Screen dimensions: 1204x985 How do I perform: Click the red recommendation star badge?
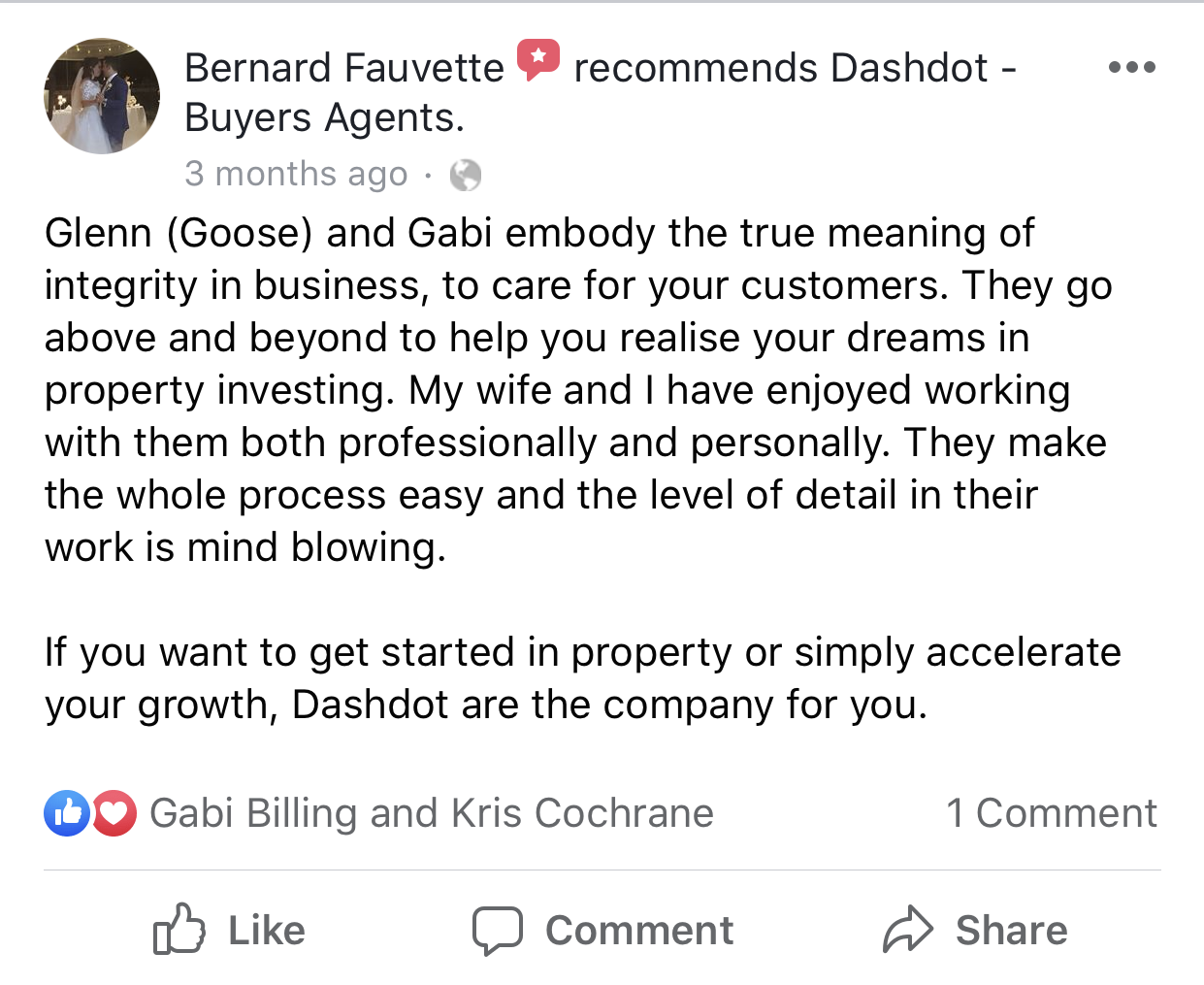pyautogui.click(x=538, y=59)
